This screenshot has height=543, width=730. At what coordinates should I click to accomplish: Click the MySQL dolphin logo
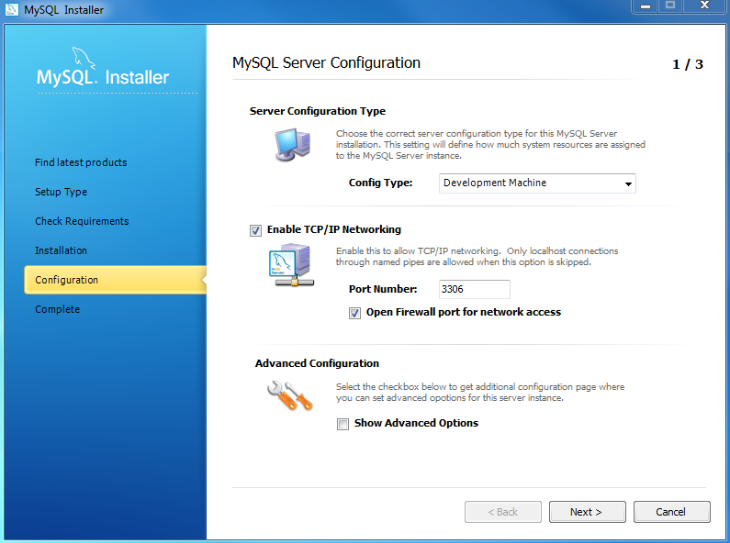pyautogui.click(x=84, y=58)
